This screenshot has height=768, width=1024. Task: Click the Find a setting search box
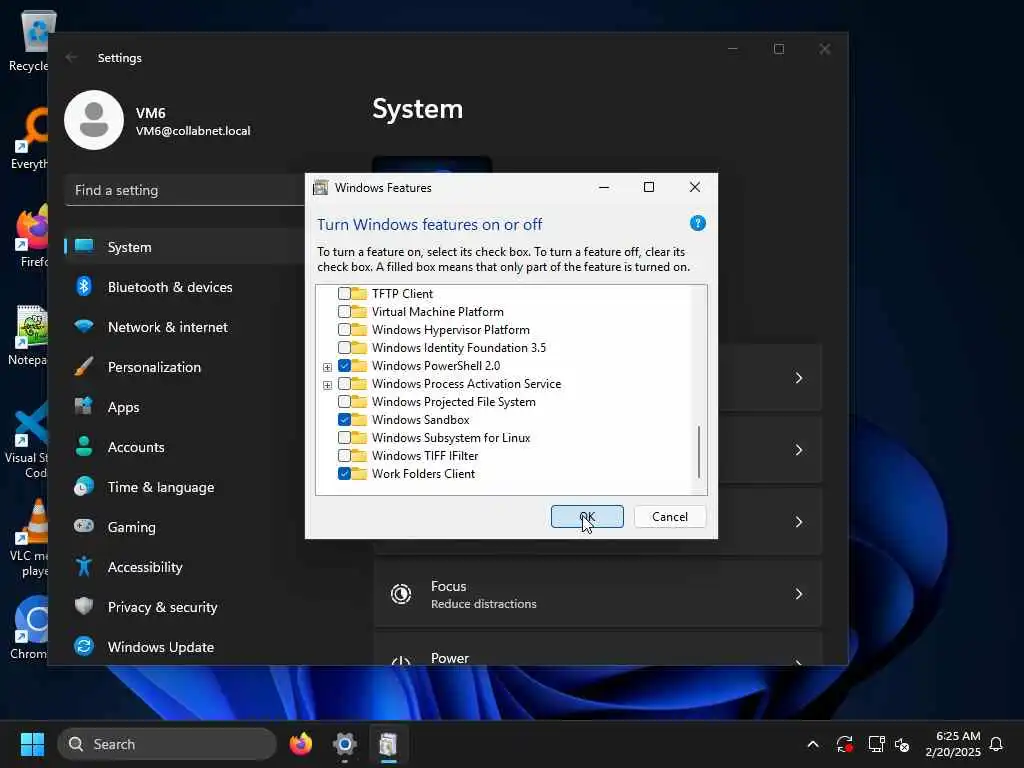[185, 190]
